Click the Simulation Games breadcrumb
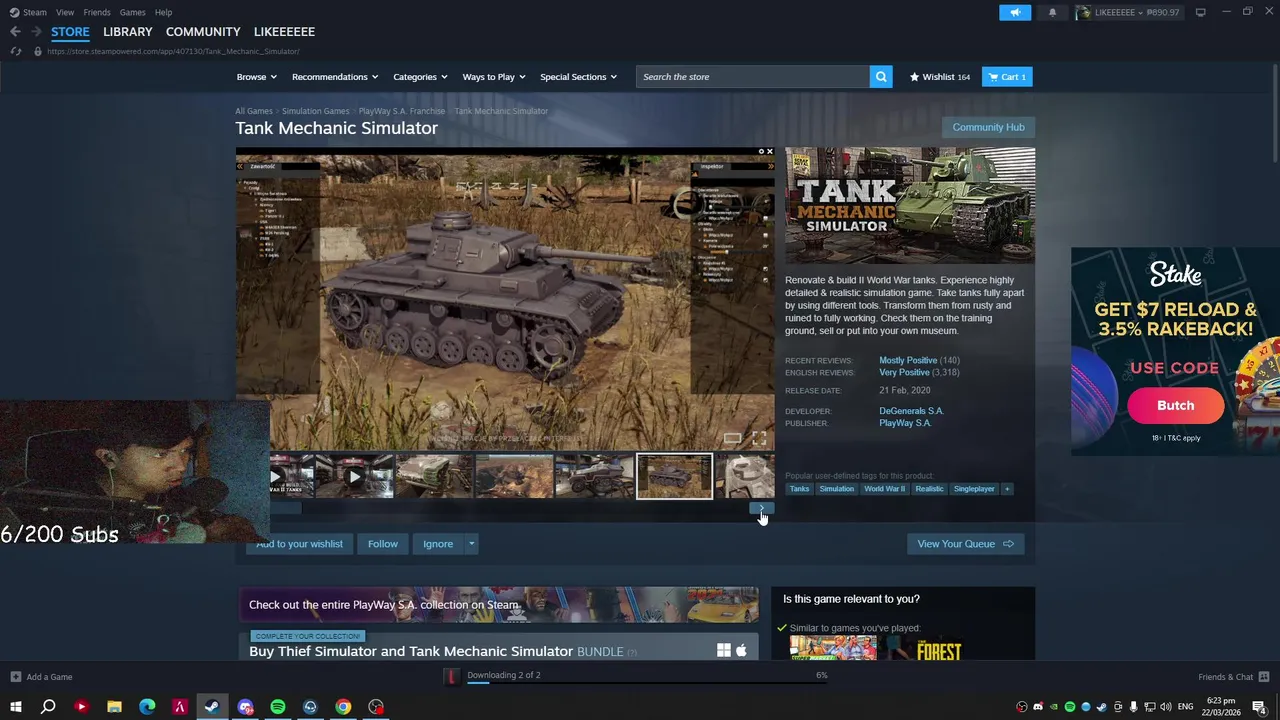 [315, 111]
